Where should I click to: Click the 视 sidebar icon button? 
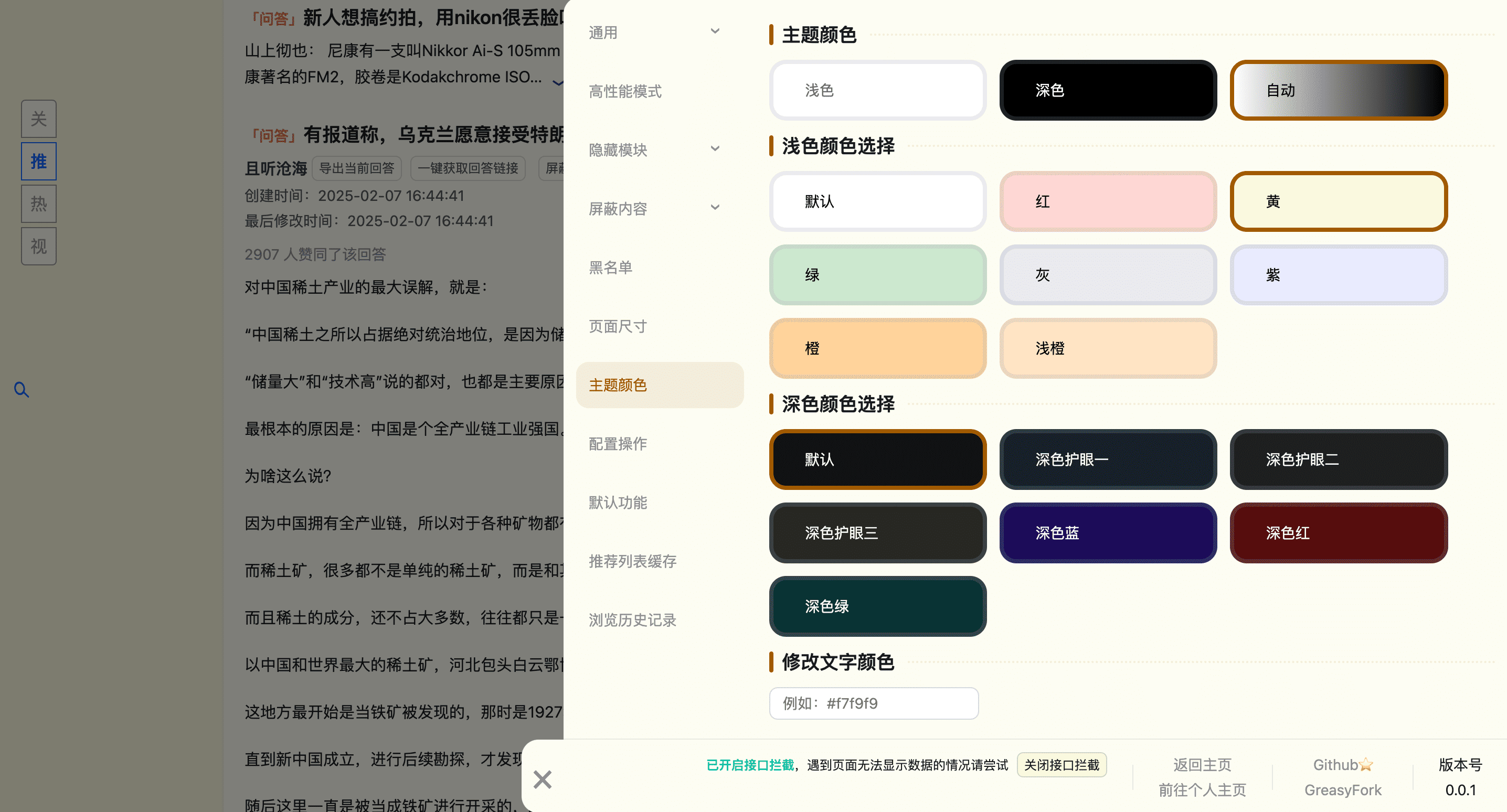coord(39,245)
